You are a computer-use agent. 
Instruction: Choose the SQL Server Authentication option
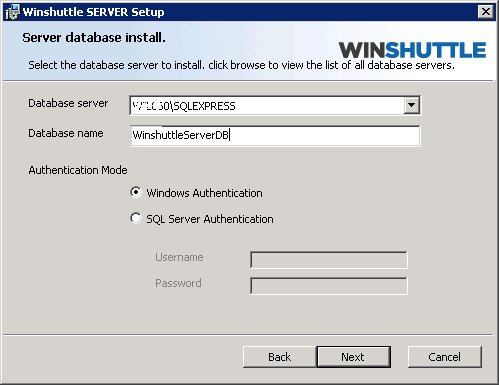tap(136, 218)
